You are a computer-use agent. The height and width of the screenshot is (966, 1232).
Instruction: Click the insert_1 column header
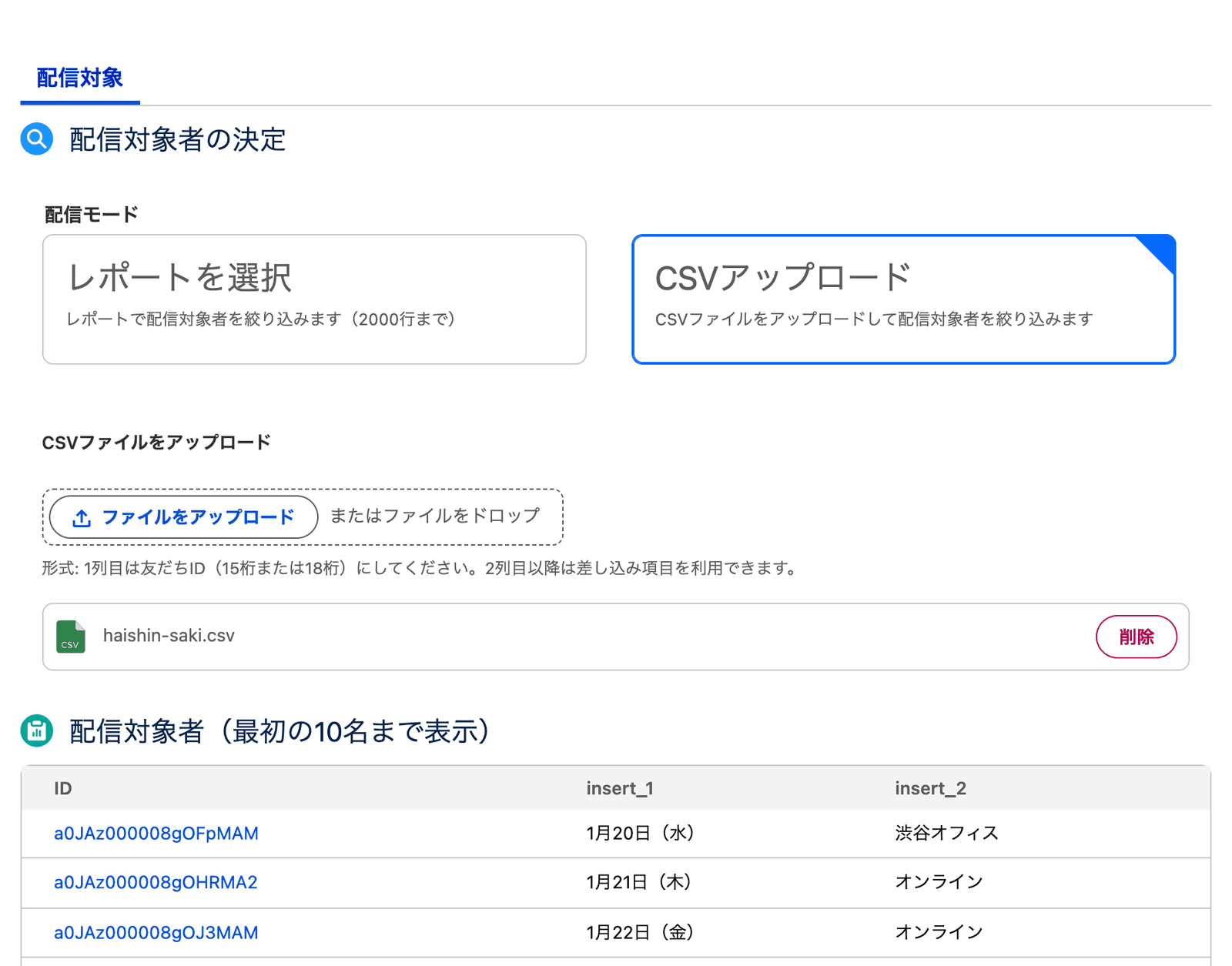(x=620, y=788)
